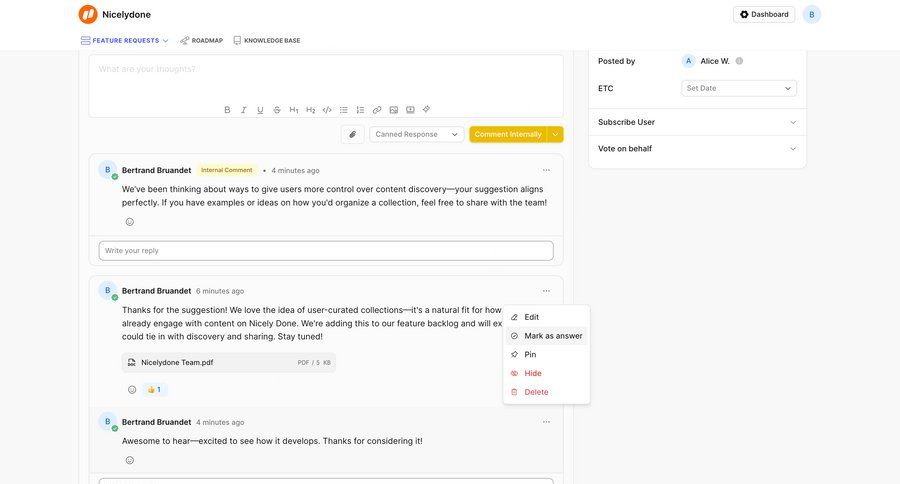Screen dimensions: 900x484
Task: Click the Nicelydone orange logo
Action: [88, 14]
